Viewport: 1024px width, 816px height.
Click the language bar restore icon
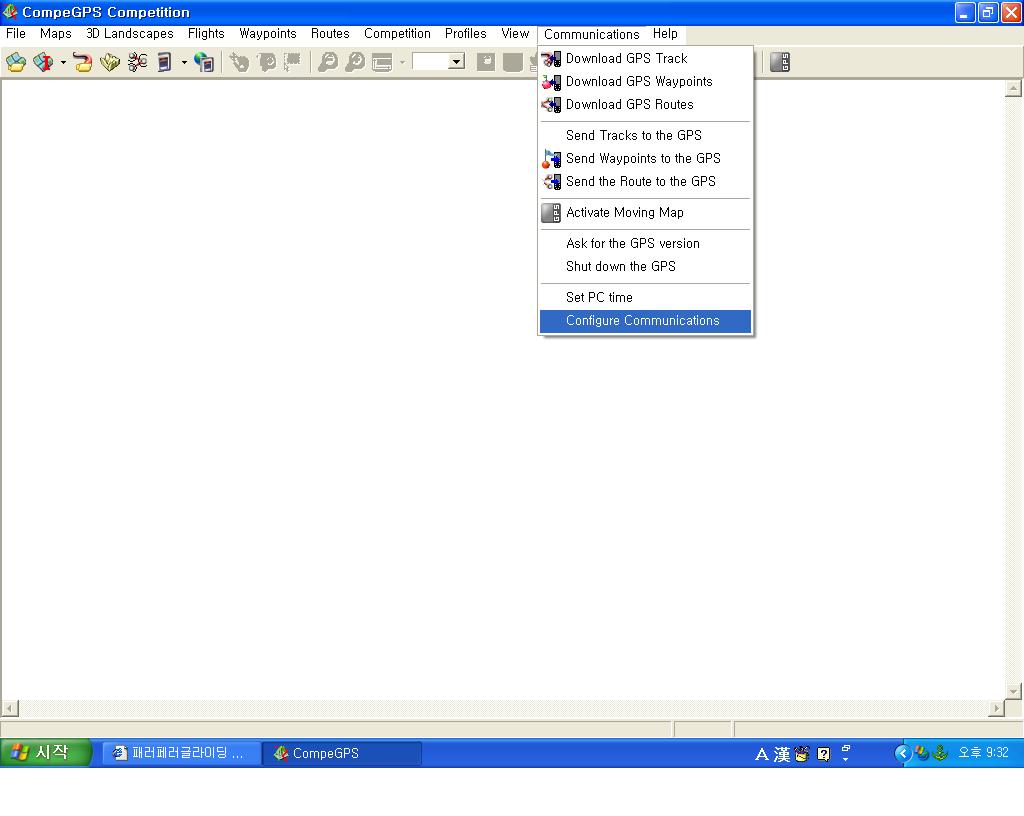point(846,748)
